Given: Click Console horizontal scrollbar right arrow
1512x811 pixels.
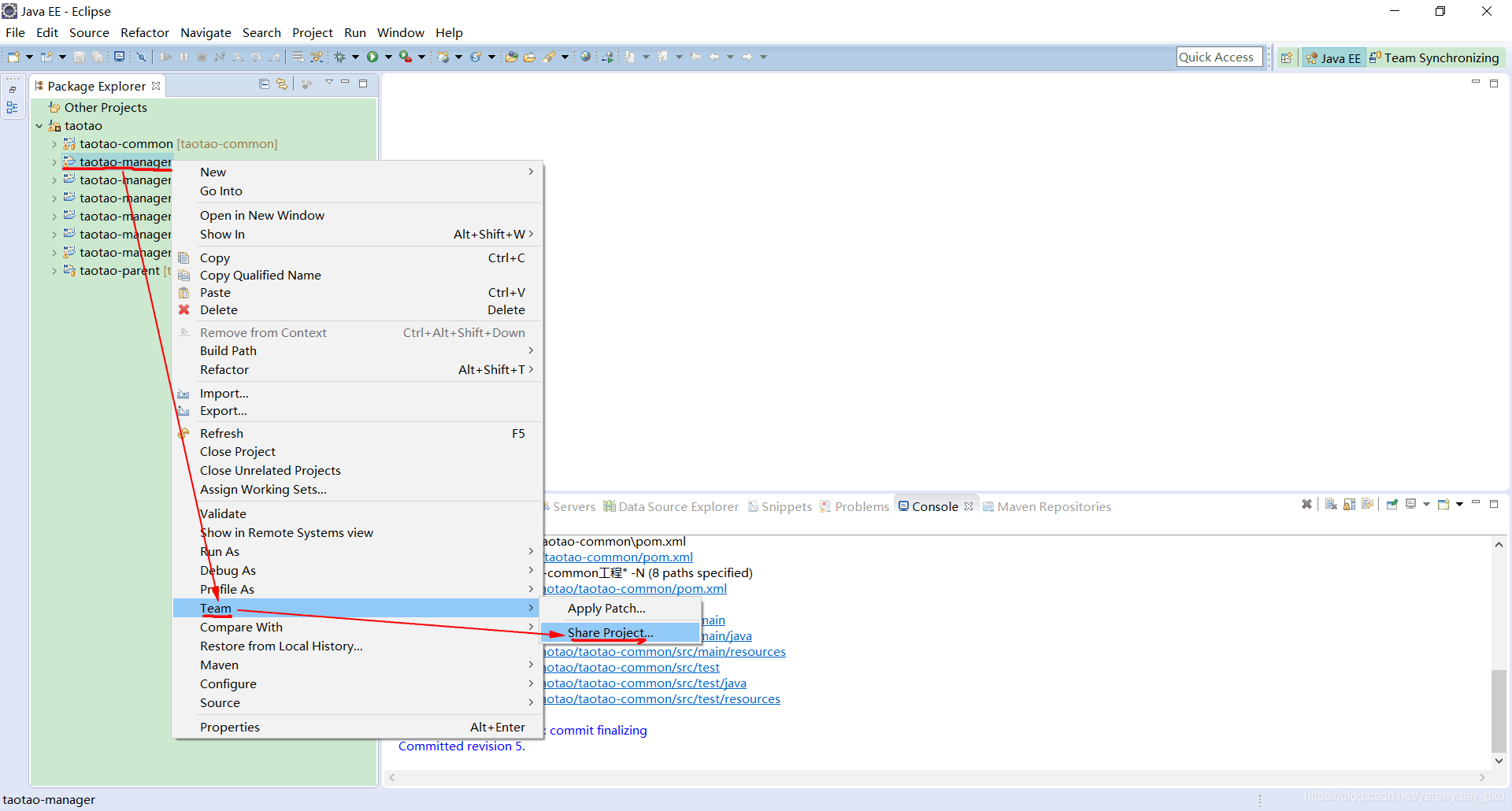Looking at the screenshot, I should [1482, 777].
